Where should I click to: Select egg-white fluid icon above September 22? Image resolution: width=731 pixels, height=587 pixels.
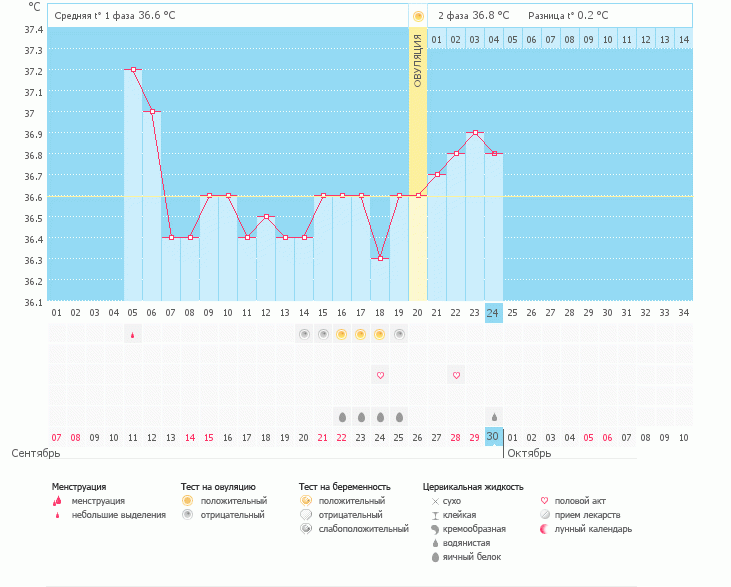[342, 417]
